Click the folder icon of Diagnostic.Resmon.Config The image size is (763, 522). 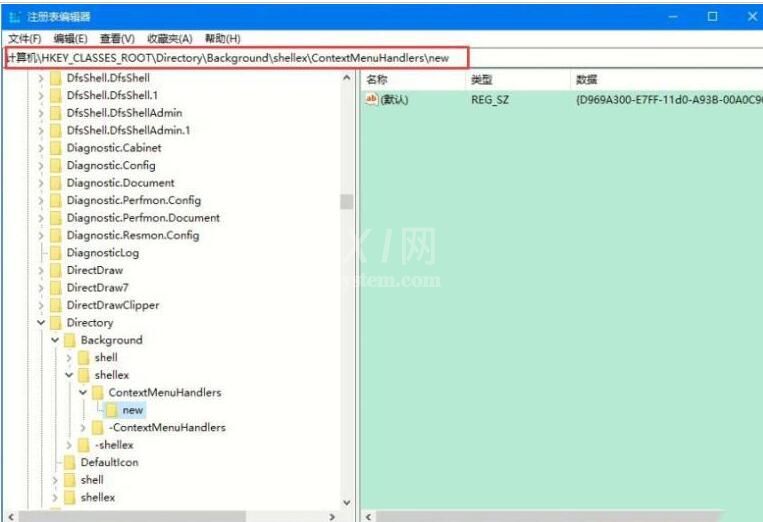pyautogui.click(x=56, y=235)
